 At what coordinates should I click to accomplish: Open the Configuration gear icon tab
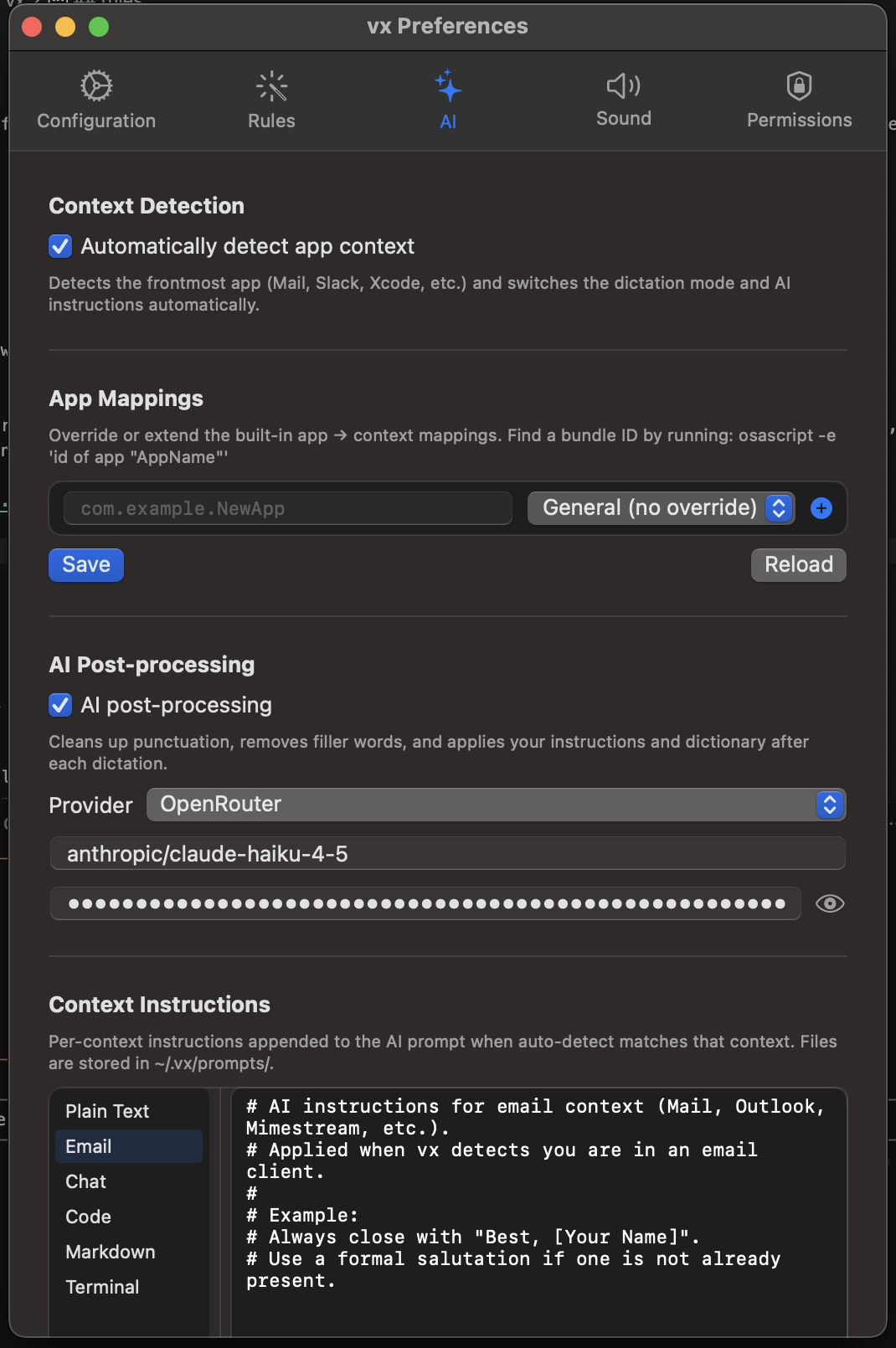click(96, 86)
